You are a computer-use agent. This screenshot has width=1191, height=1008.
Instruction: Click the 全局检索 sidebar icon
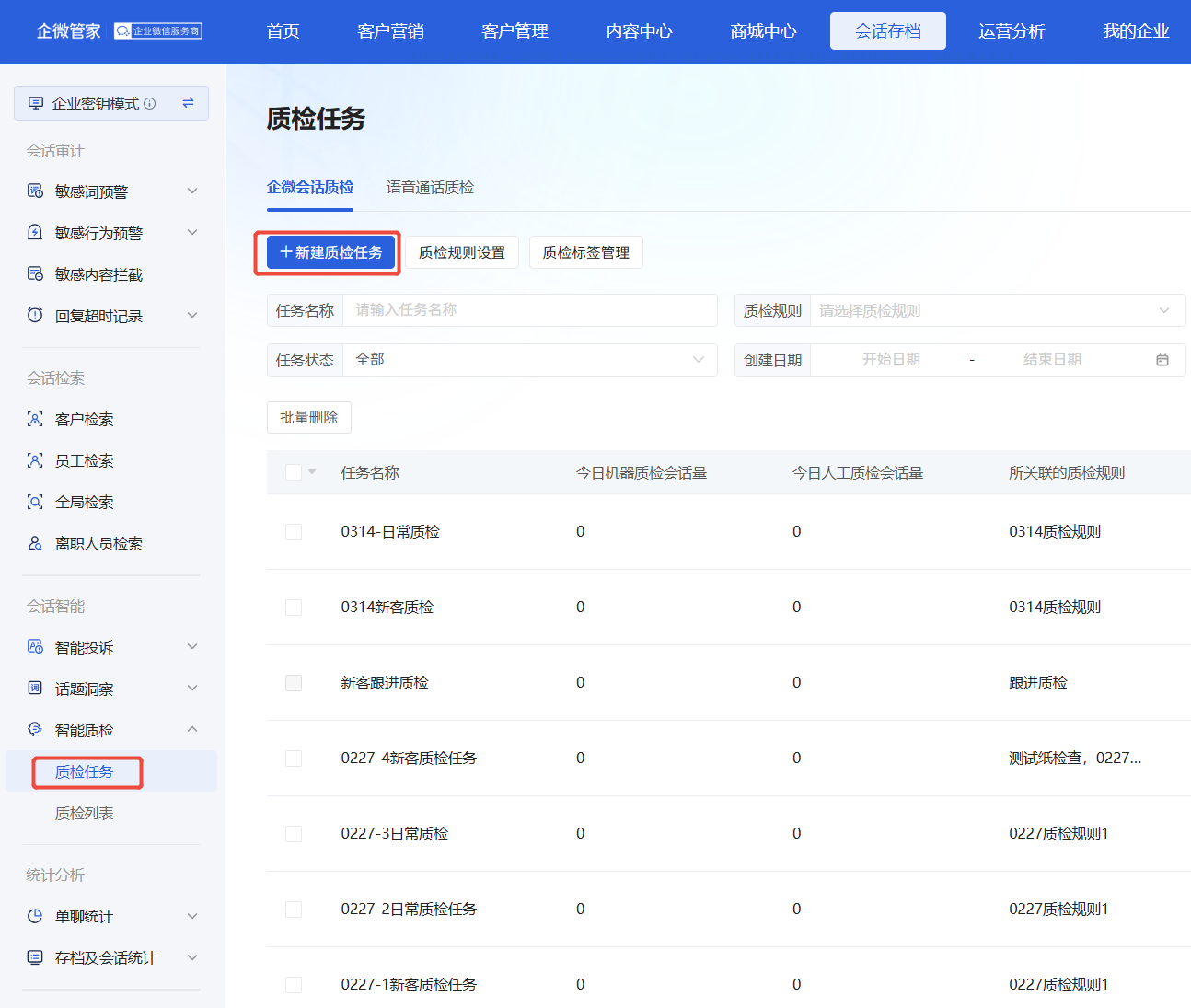35,502
